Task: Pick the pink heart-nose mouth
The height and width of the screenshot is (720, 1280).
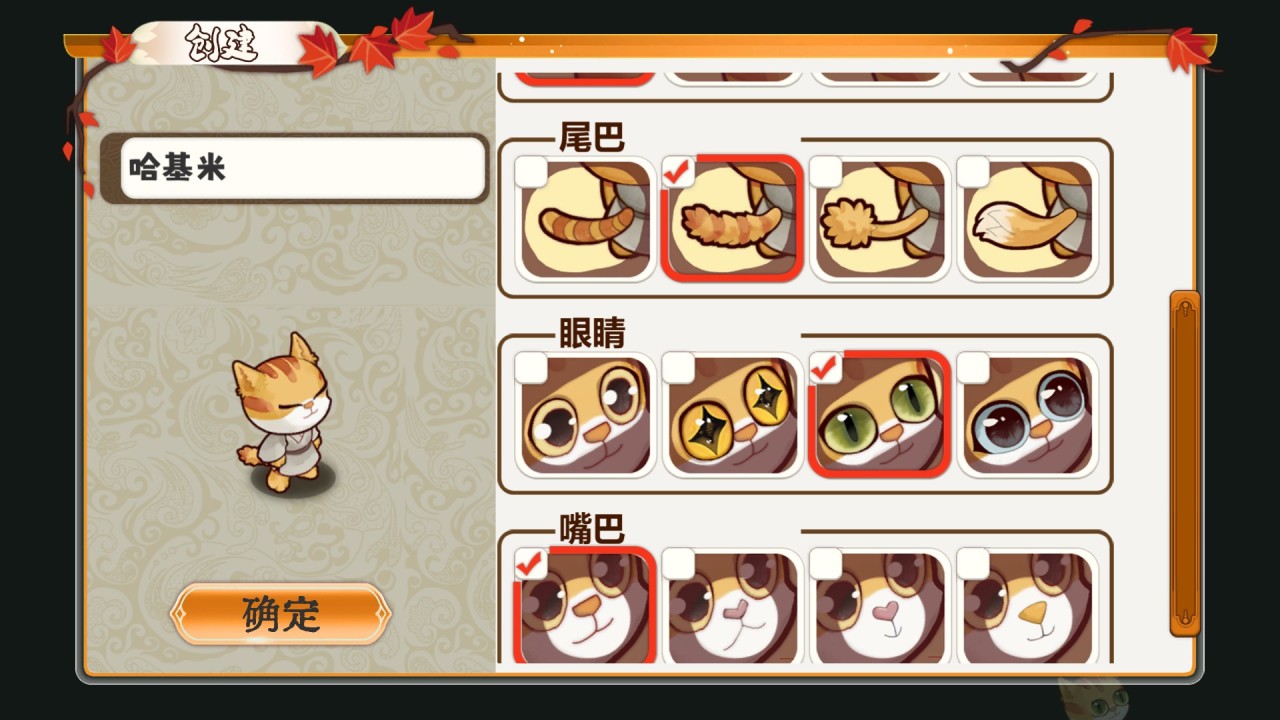Action: coord(880,605)
